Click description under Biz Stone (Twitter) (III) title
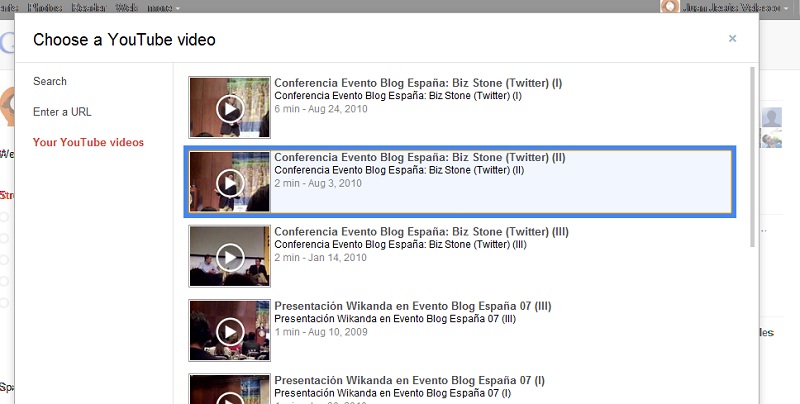Image resolution: width=800 pixels, height=404 pixels. pyautogui.click(x=401, y=245)
